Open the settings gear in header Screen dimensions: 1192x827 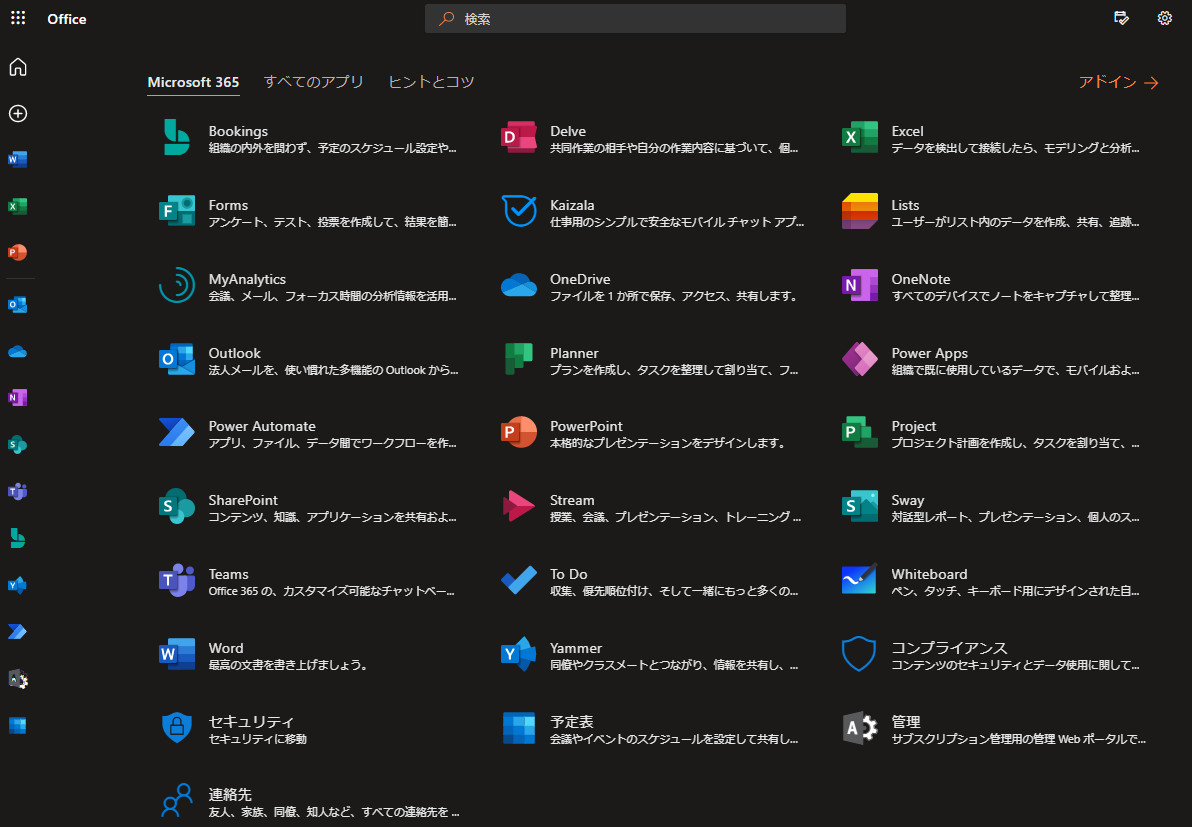pos(1165,18)
